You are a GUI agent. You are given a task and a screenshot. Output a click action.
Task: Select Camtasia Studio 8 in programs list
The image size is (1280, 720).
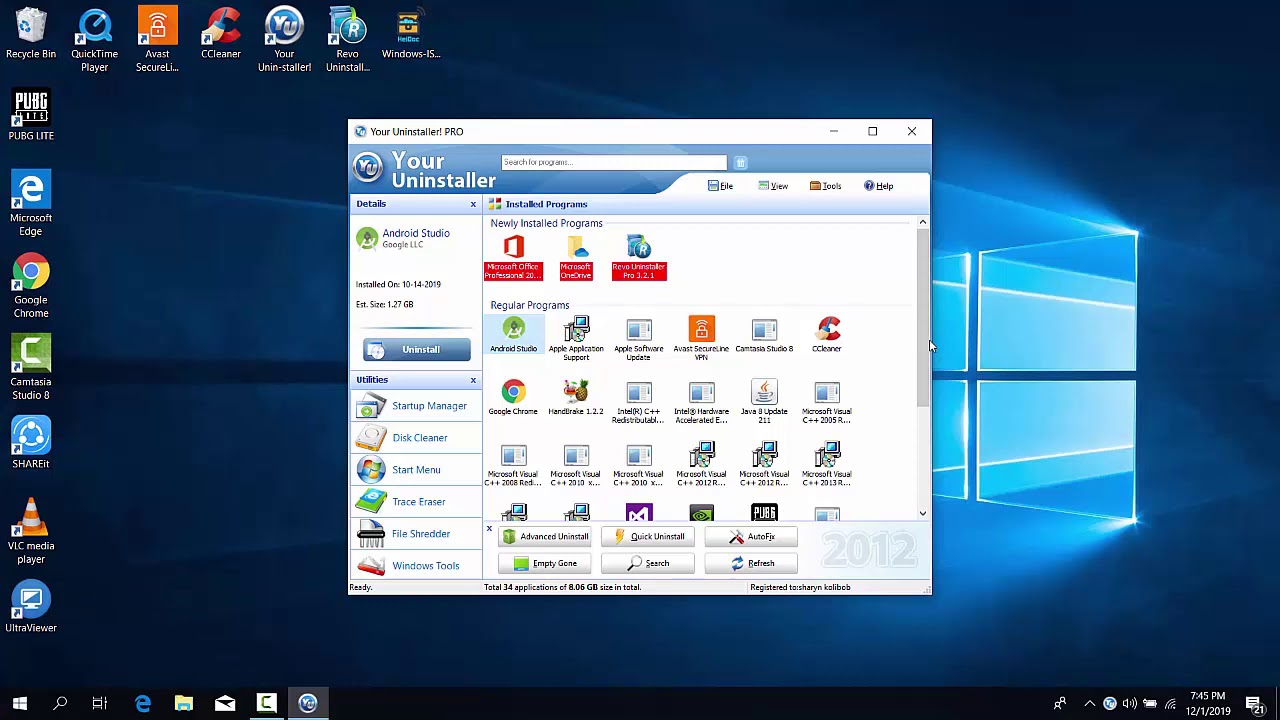point(764,335)
